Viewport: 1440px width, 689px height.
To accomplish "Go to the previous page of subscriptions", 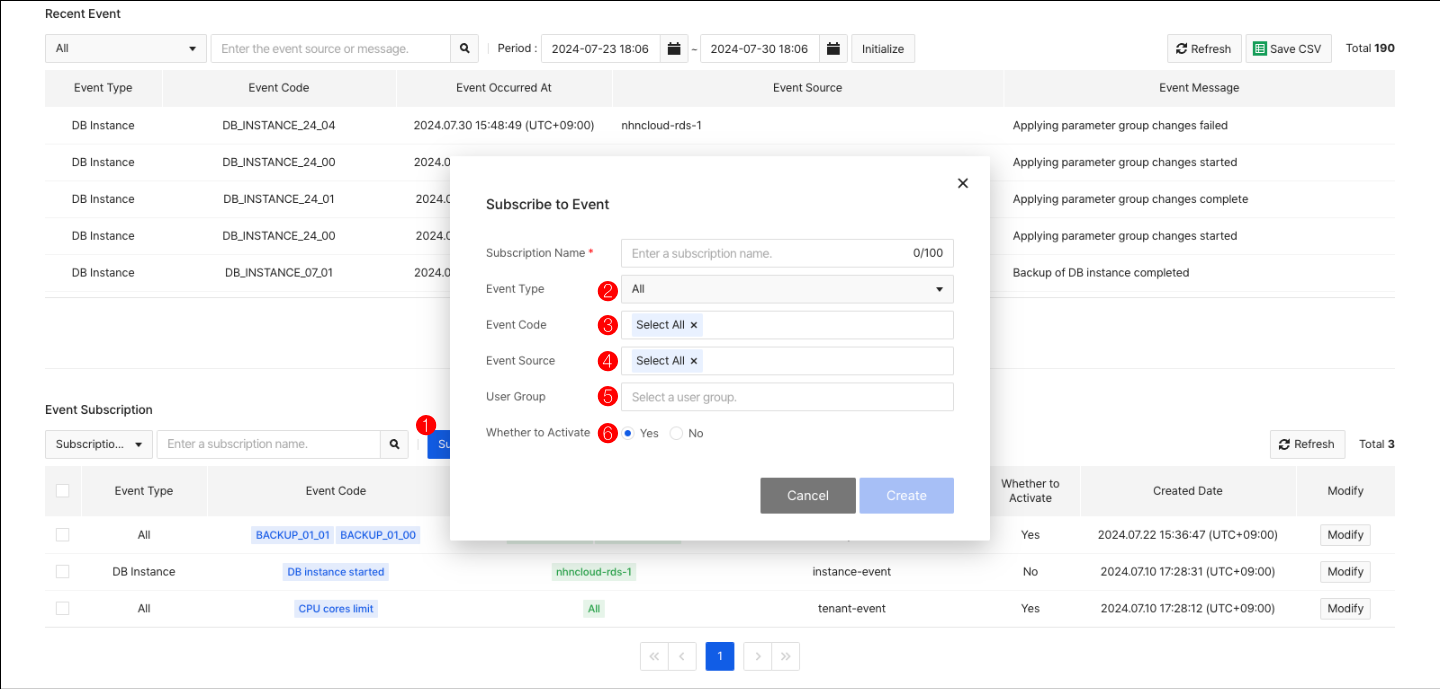I will (x=682, y=656).
